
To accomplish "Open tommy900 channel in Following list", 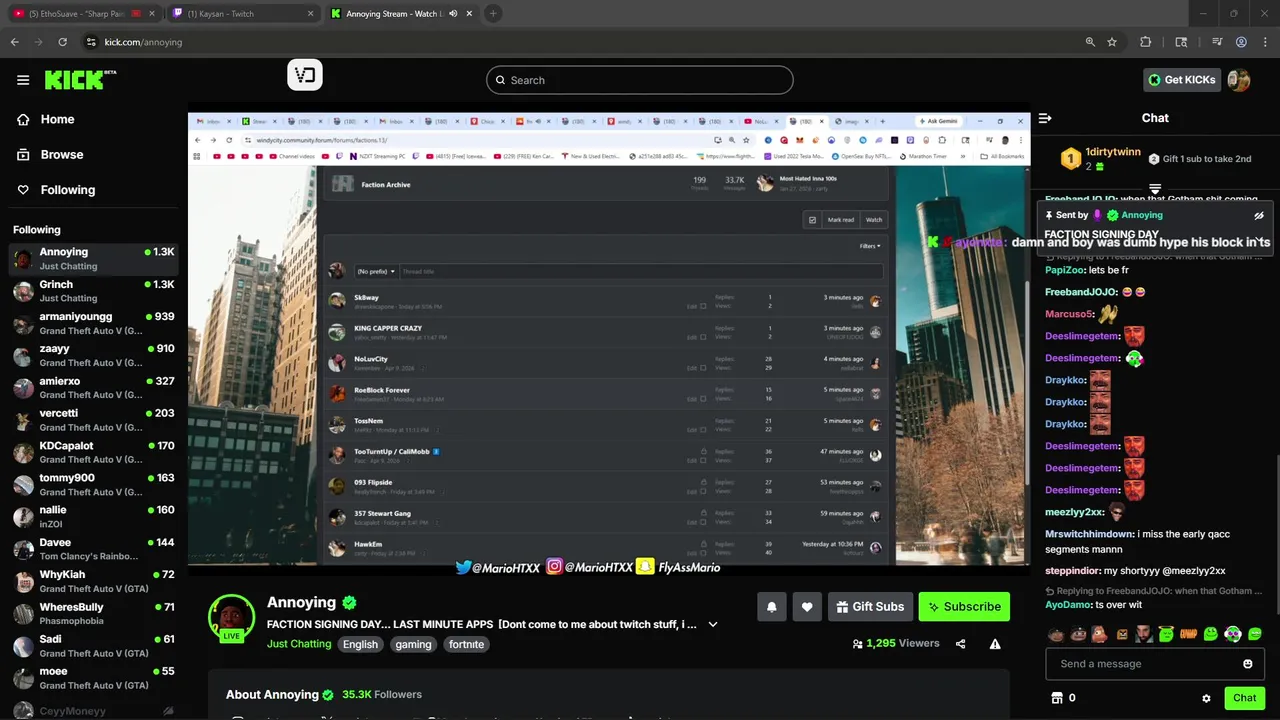I will [93, 484].
